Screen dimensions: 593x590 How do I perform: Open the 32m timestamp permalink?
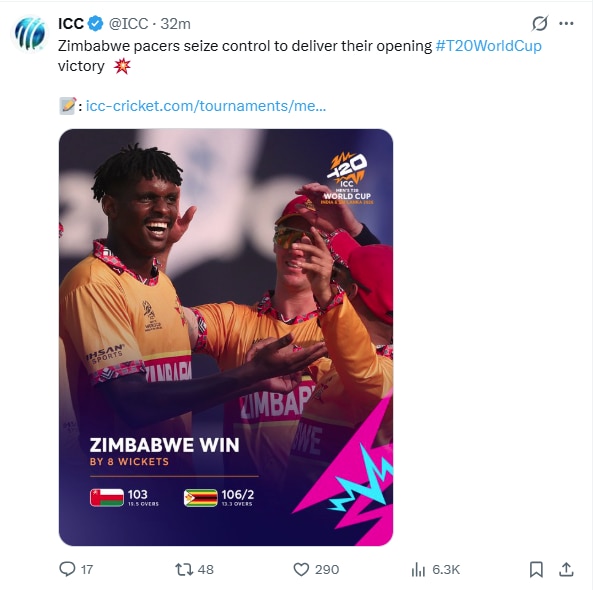tap(175, 24)
